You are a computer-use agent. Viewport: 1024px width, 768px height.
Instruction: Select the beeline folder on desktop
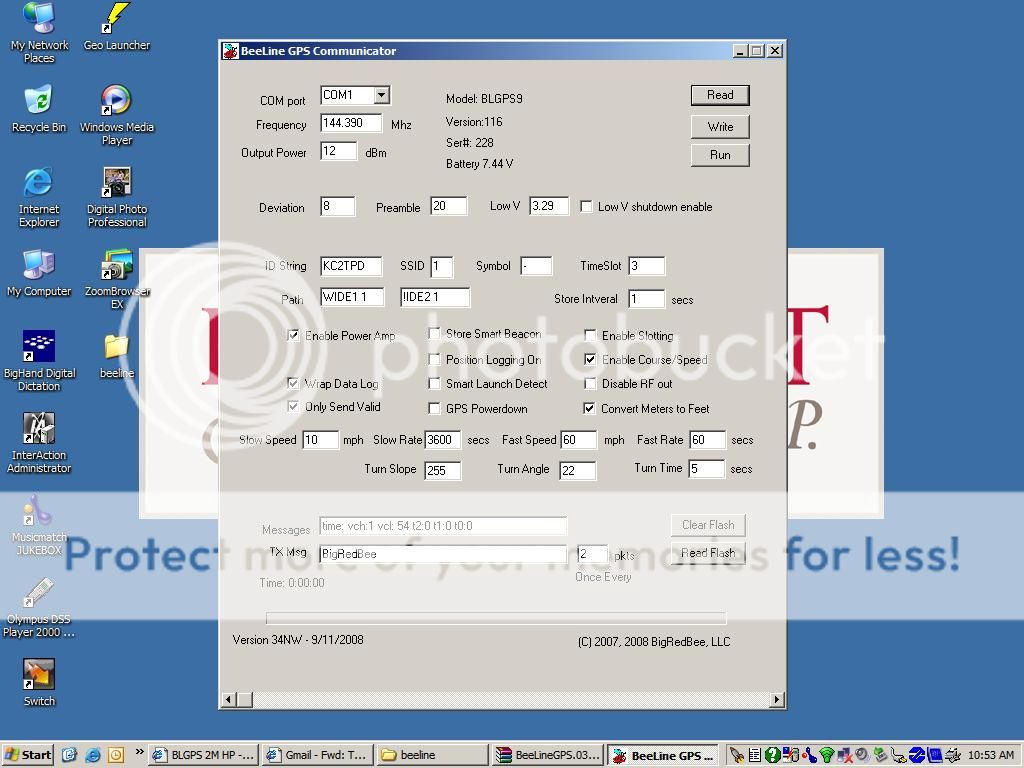point(117,355)
